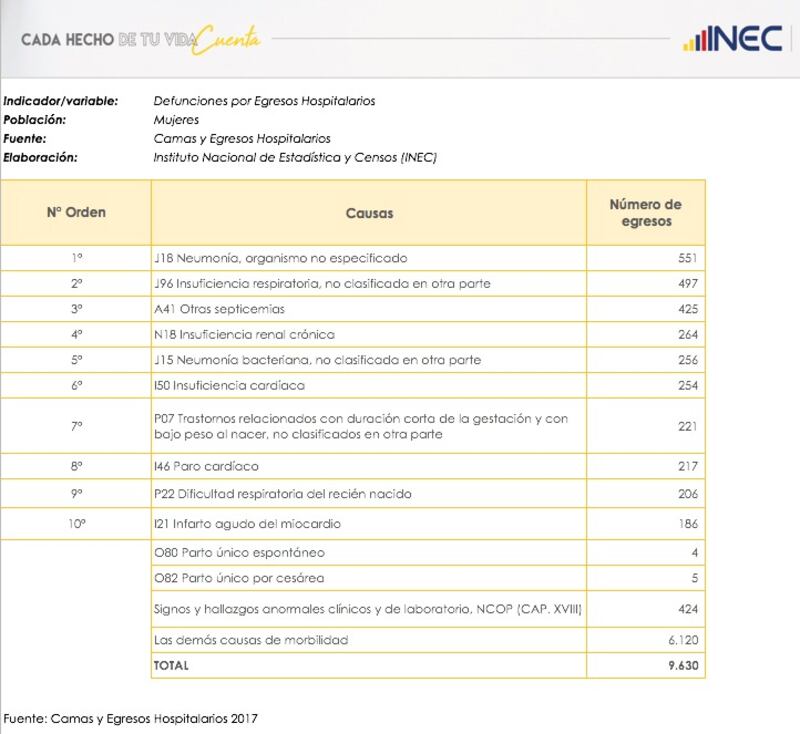Click the 'Elaboración:' label

[40, 158]
